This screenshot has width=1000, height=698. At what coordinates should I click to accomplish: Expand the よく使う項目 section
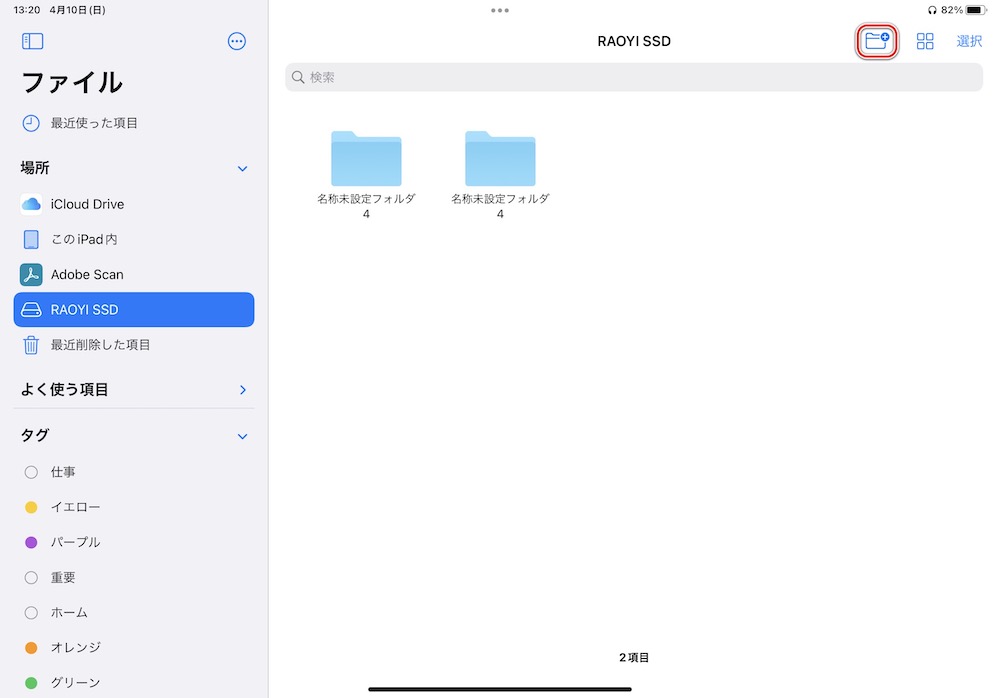click(x=242, y=390)
